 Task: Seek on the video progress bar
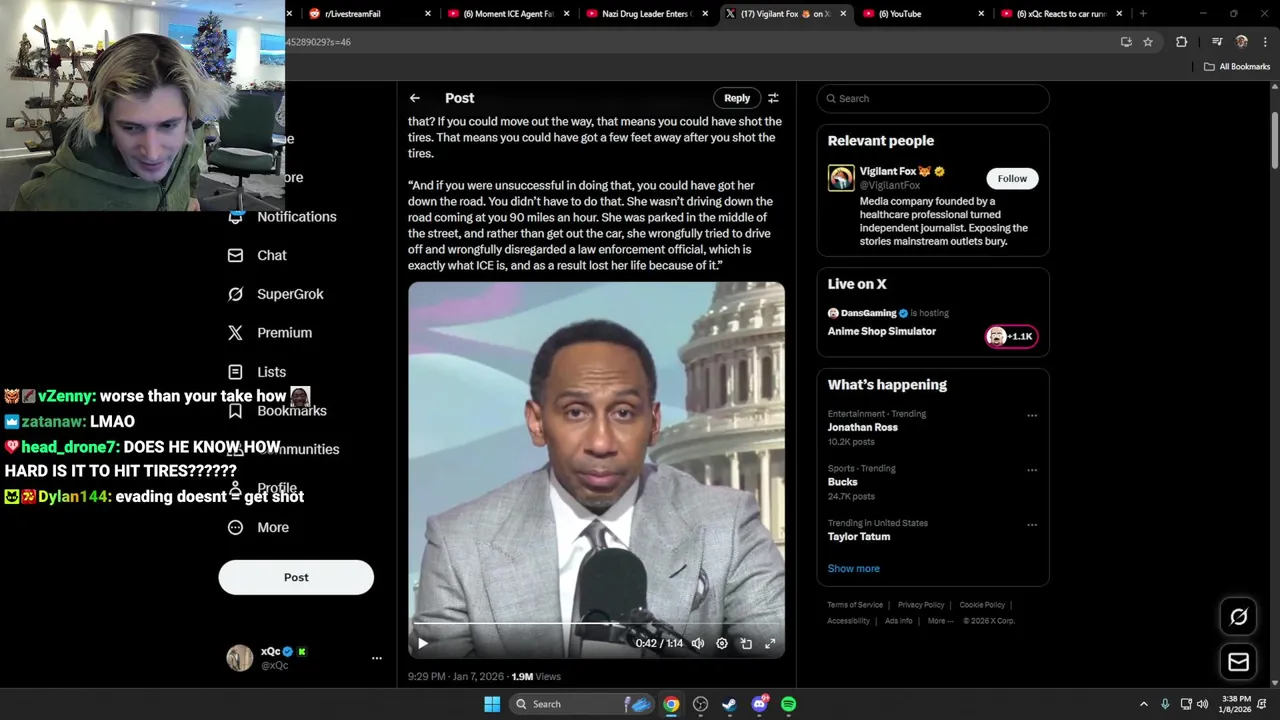(x=596, y=624)
